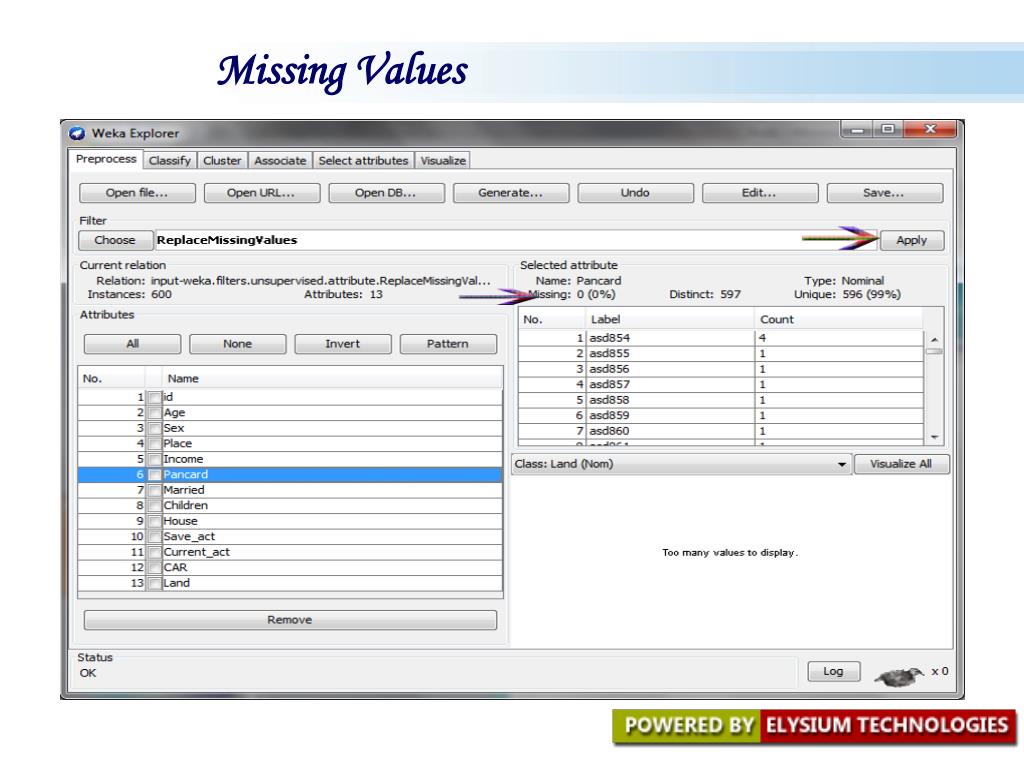
Task: Select All attributes button
Action: pyautogui.click(x=133, y=344)
